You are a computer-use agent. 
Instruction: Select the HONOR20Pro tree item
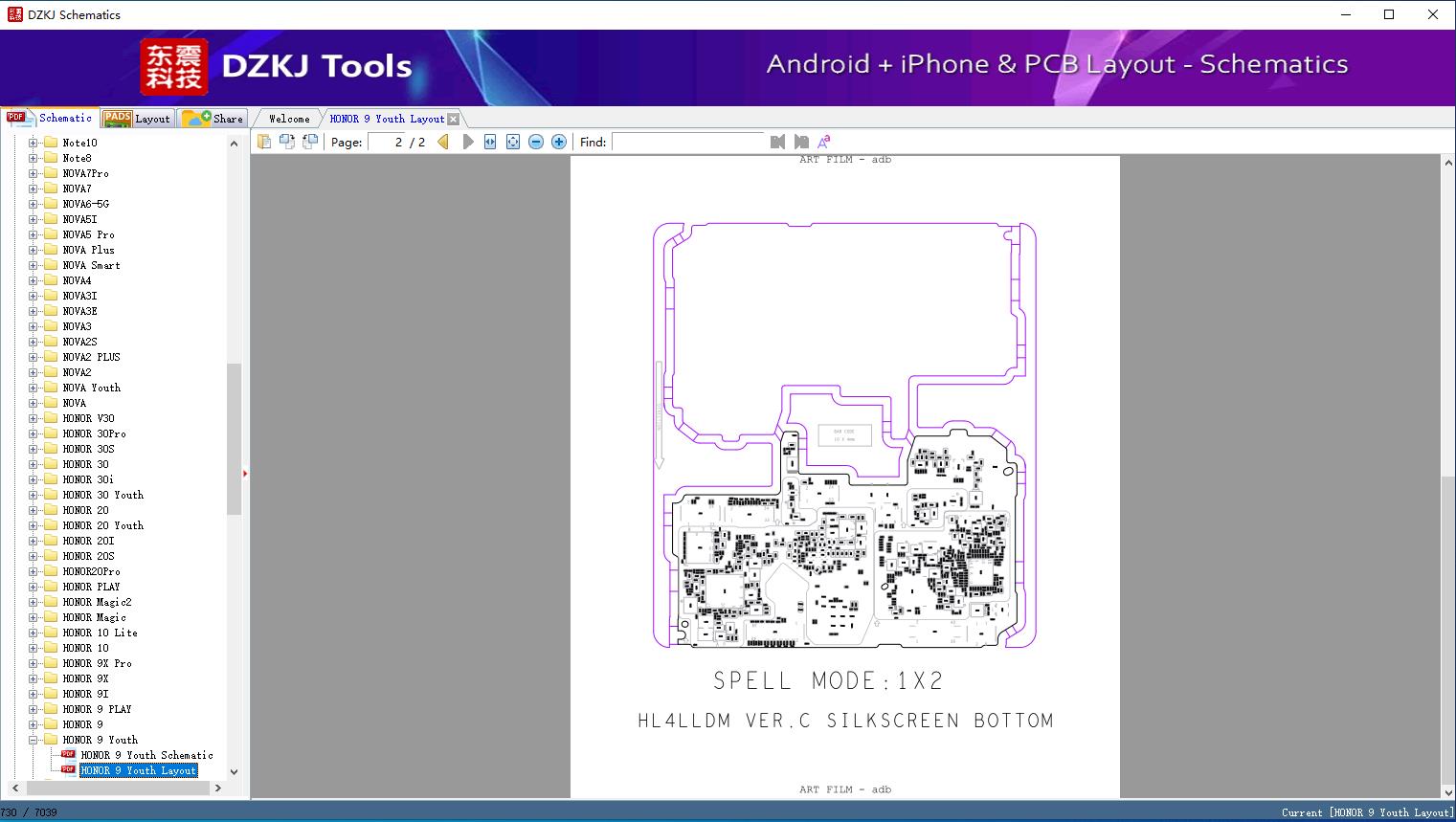[91, 571]
